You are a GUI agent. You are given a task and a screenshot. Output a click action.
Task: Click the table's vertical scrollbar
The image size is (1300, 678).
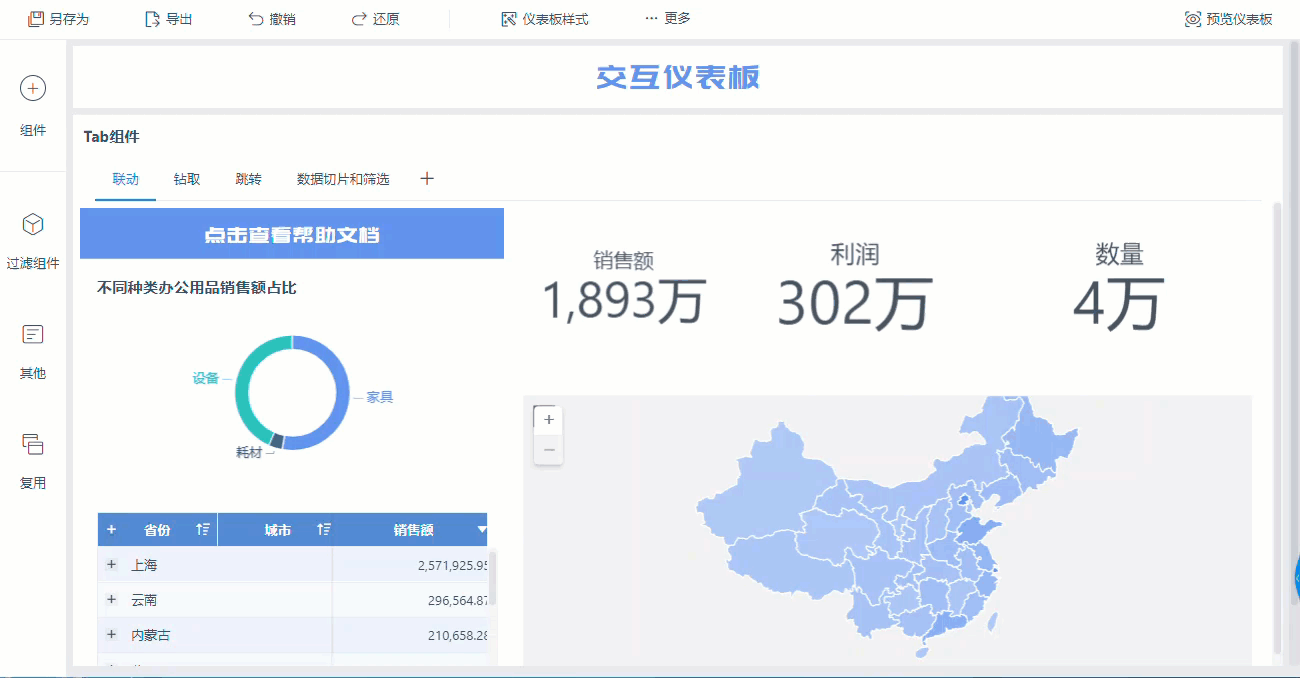point(493,578)
